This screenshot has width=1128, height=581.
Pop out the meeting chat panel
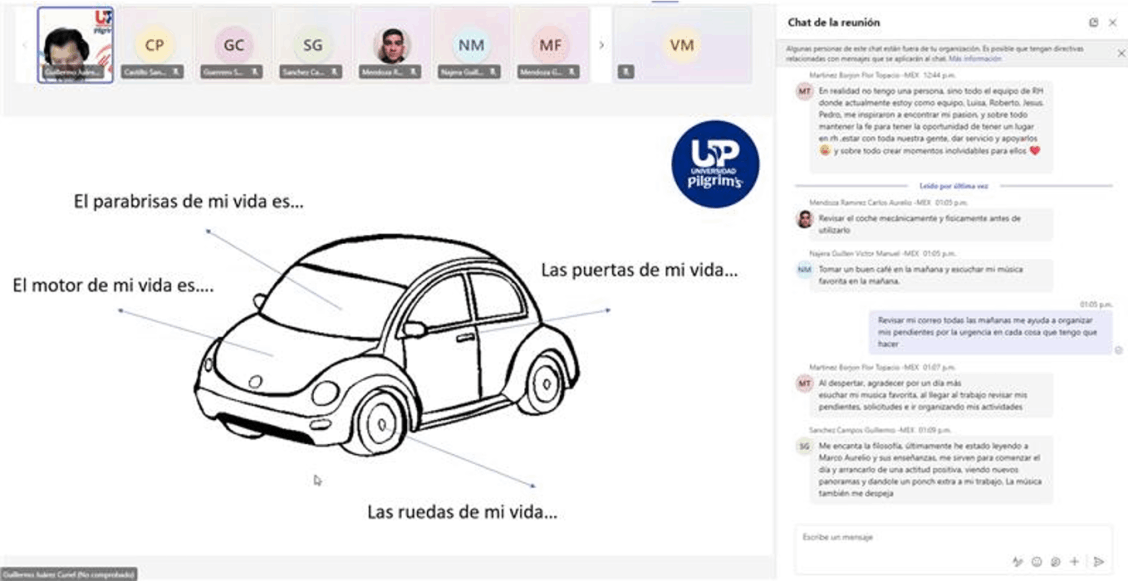1093,22
